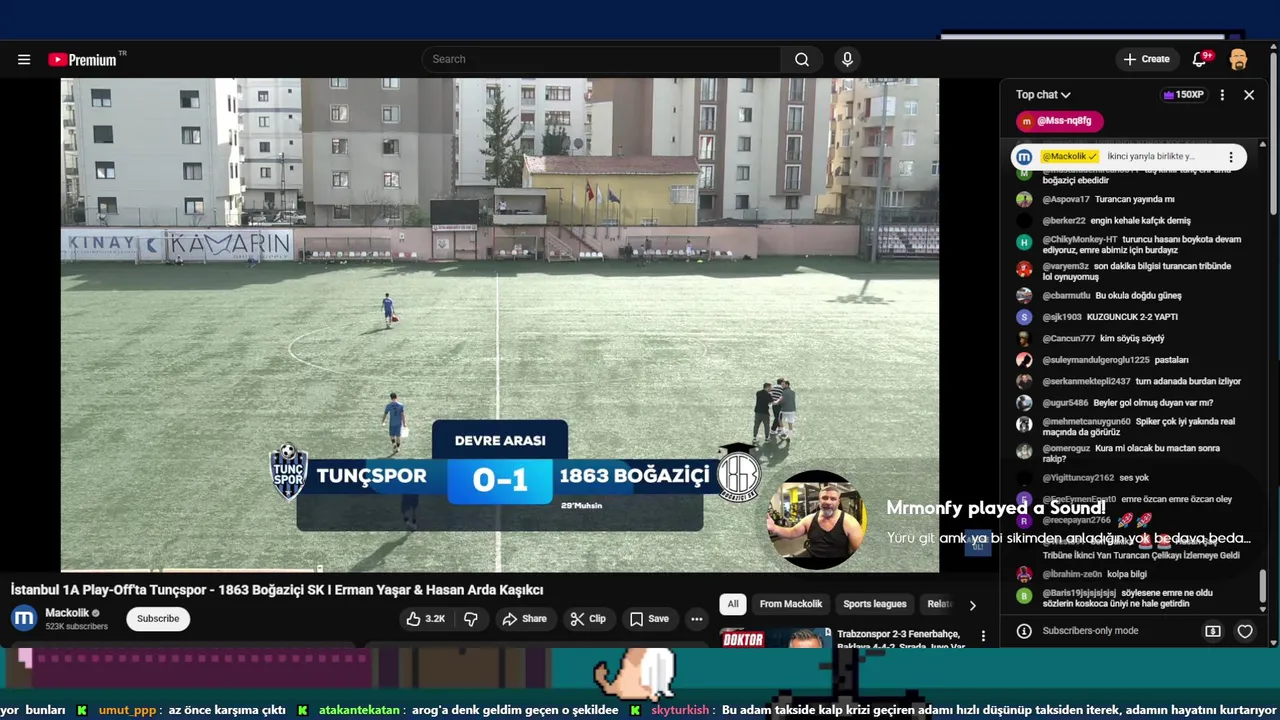Send a heart reaction in chat

(x=1245, y=631)
